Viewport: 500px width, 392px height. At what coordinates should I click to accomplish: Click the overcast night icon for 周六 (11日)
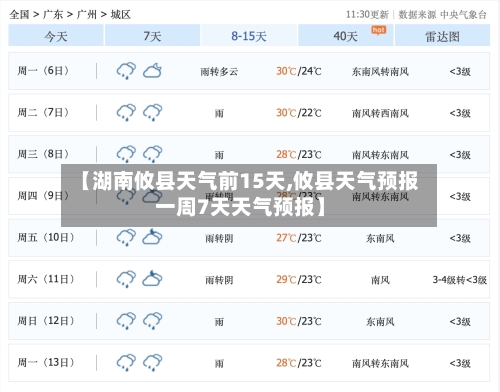pyautogui.click(x=152, y=278)
